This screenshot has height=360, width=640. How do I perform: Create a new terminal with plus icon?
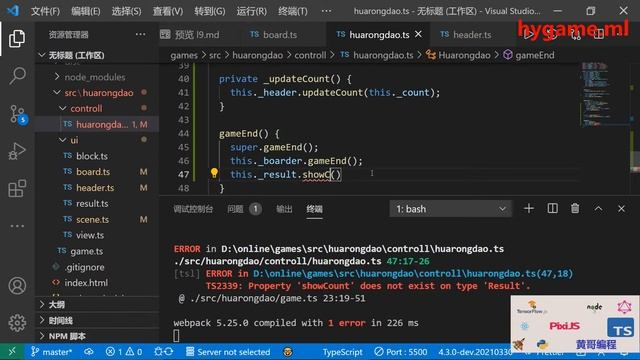pyautogui.click(x=529, y=209)
